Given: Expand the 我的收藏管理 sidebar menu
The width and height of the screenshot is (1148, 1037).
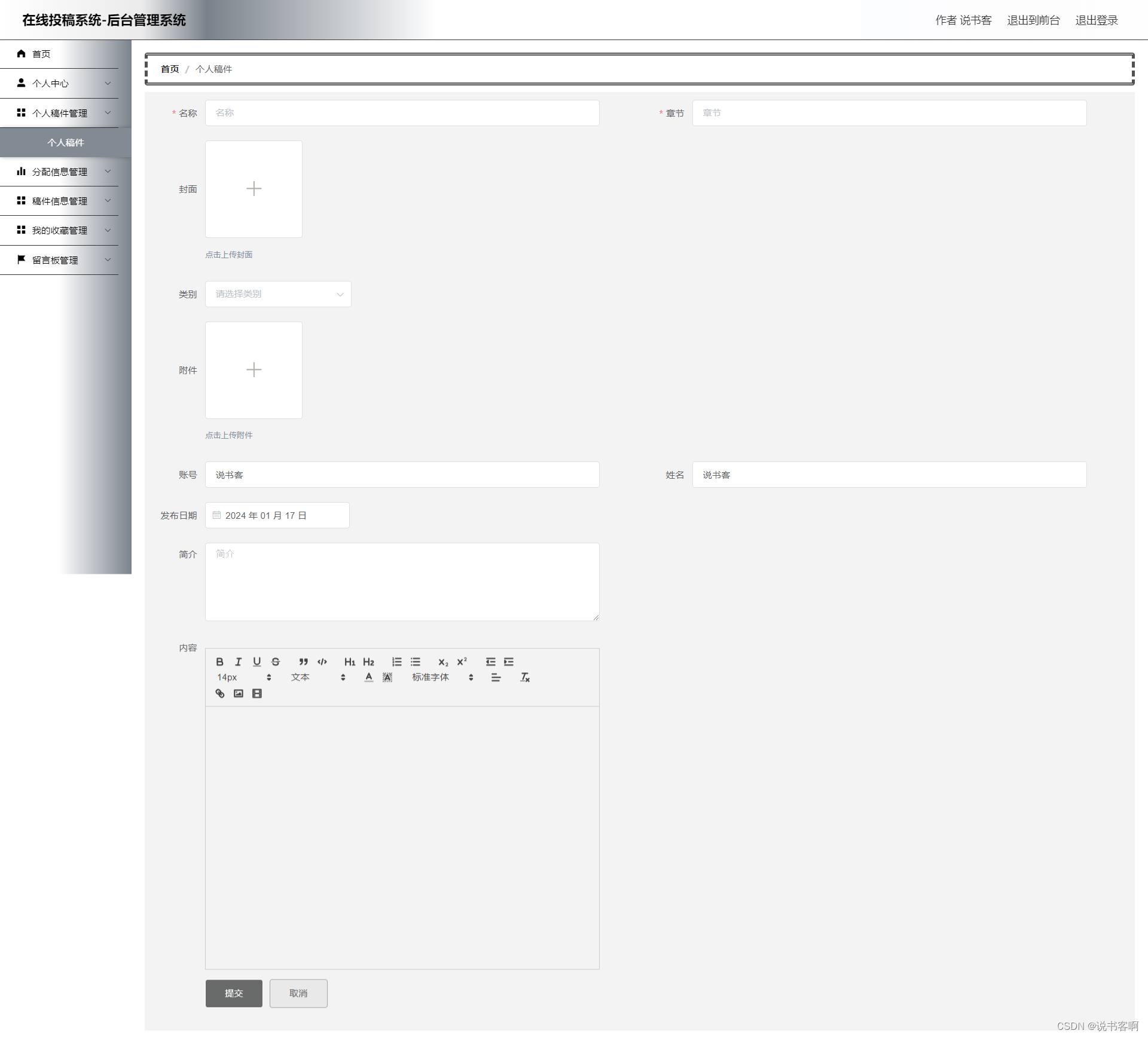Looking at the screenshot, I should click(59, 230).
